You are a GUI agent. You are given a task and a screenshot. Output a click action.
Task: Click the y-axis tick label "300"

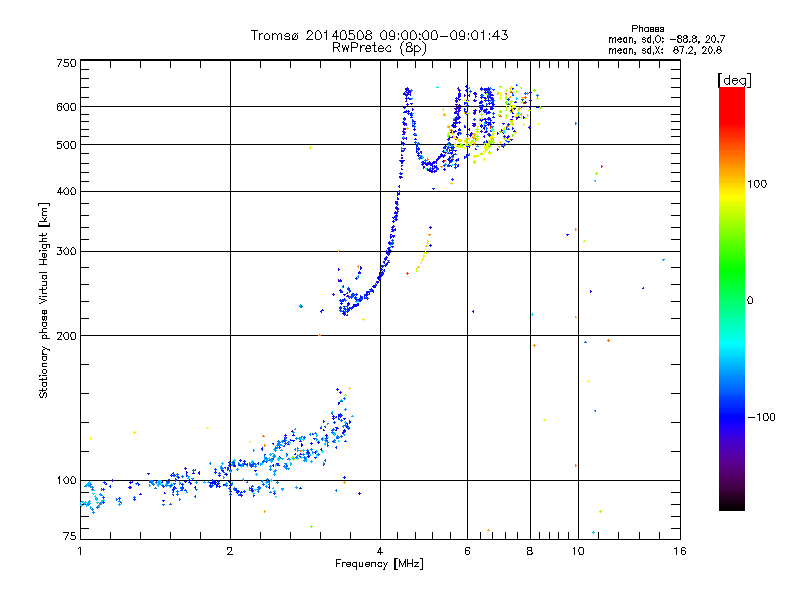coord(67,251)
